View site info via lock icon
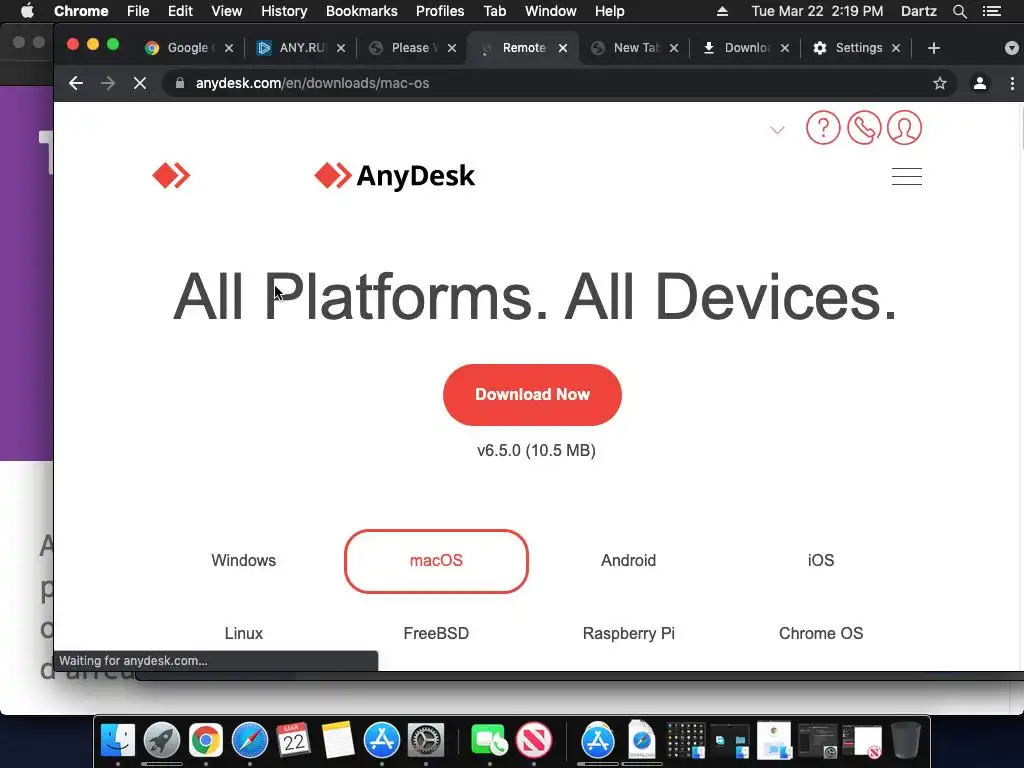 (180, 83)
